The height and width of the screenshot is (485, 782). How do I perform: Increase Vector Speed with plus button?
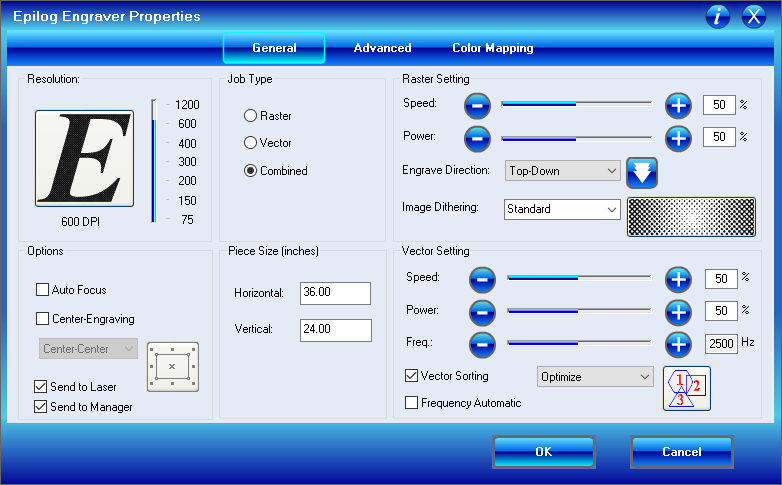678,279
